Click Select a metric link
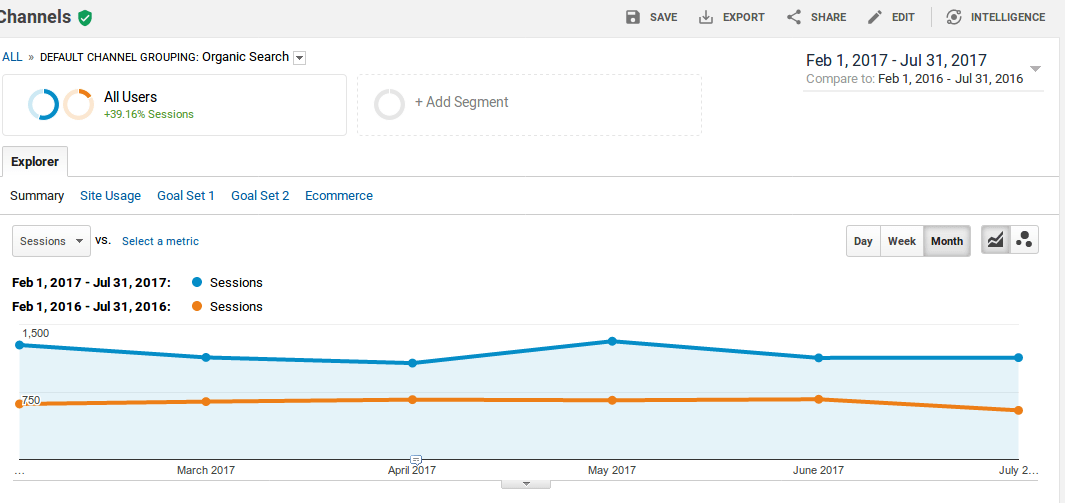 (x=160, y=241)
